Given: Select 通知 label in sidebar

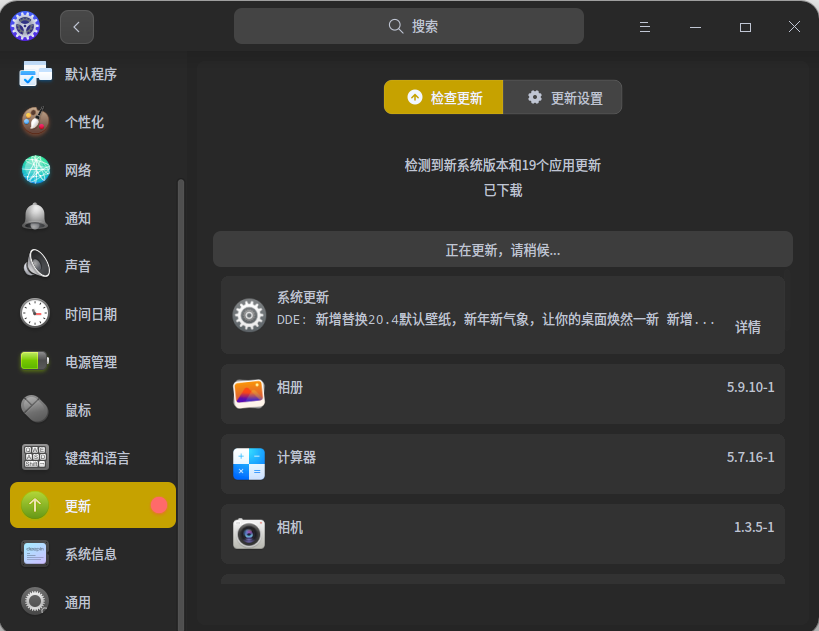Looking at the screenshot, I should pos(78,218).
